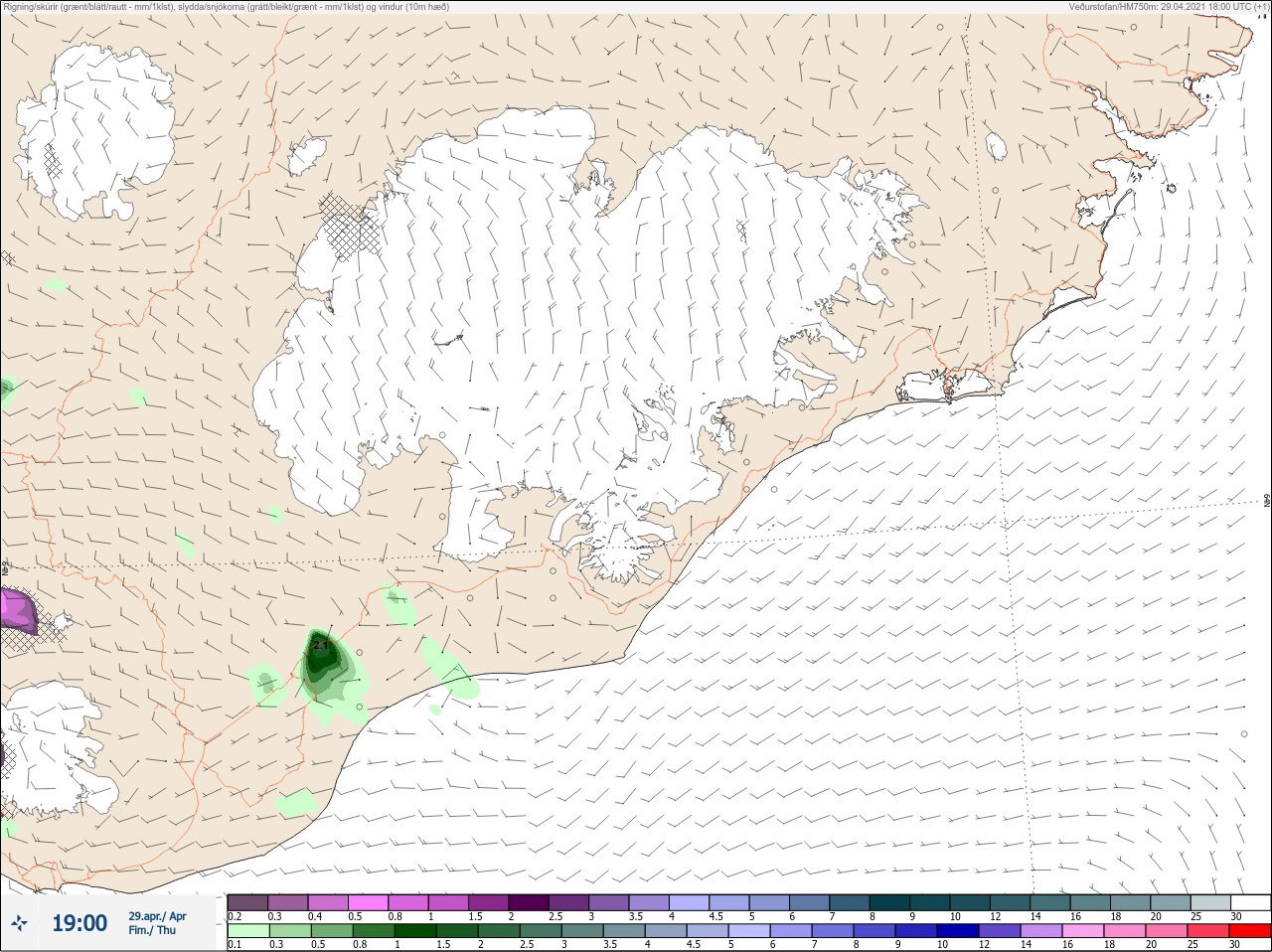This screenshot has width=1272, height=952.
Task: Pick the upper legend swatch labeled 0.2
Action: 247,902
